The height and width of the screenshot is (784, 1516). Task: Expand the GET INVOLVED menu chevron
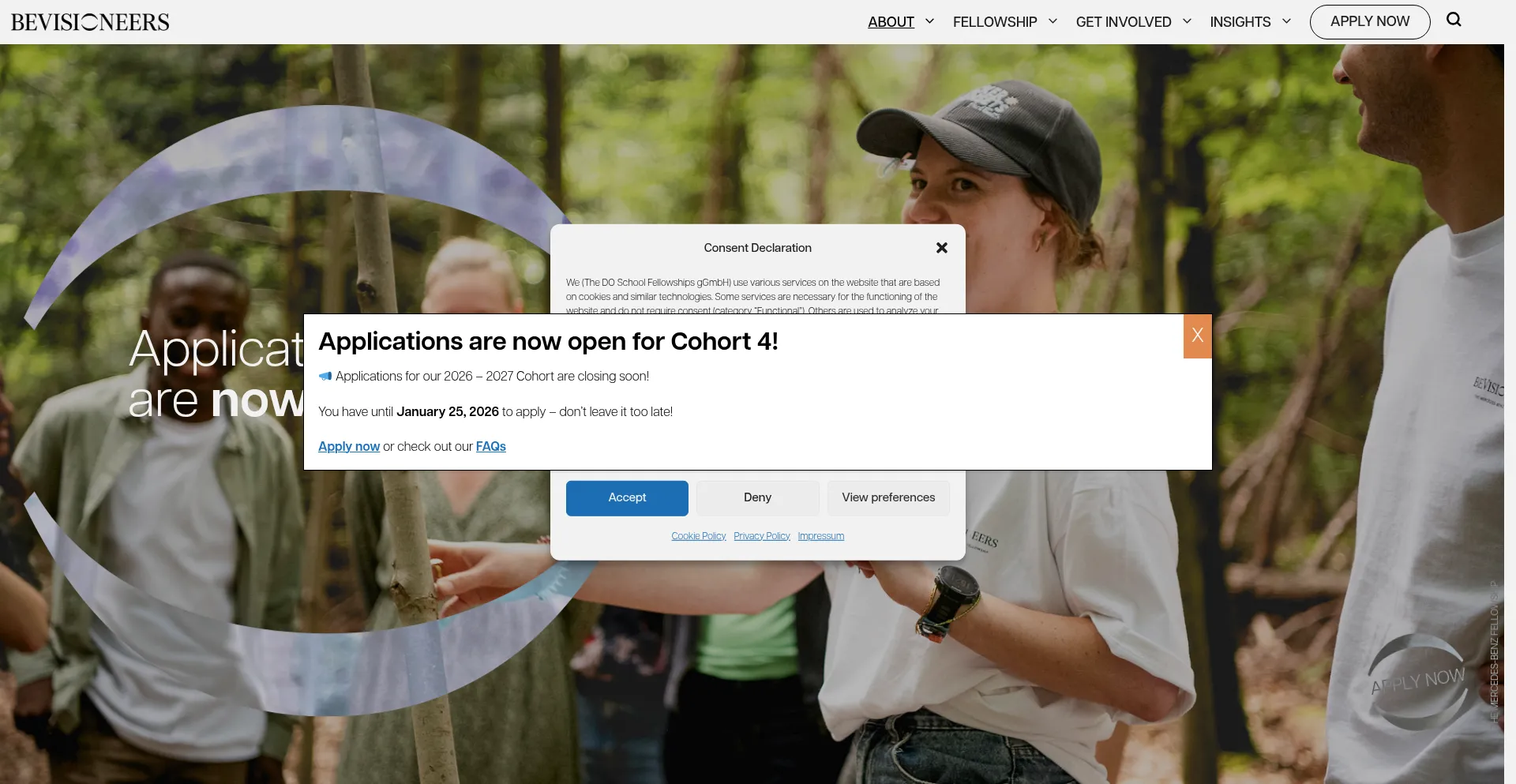[1187, 21]
